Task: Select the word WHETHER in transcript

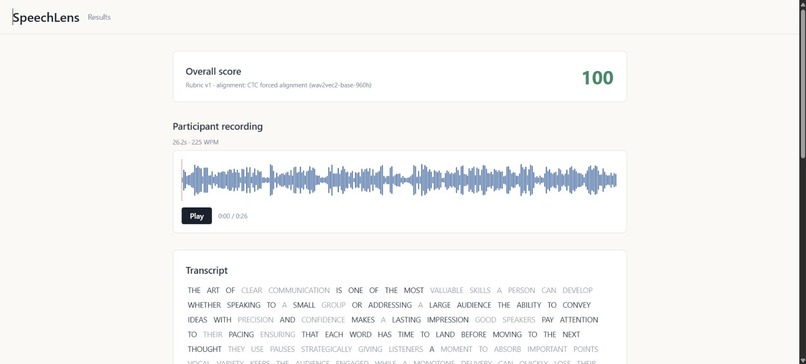Action: (x=204, y=305)
